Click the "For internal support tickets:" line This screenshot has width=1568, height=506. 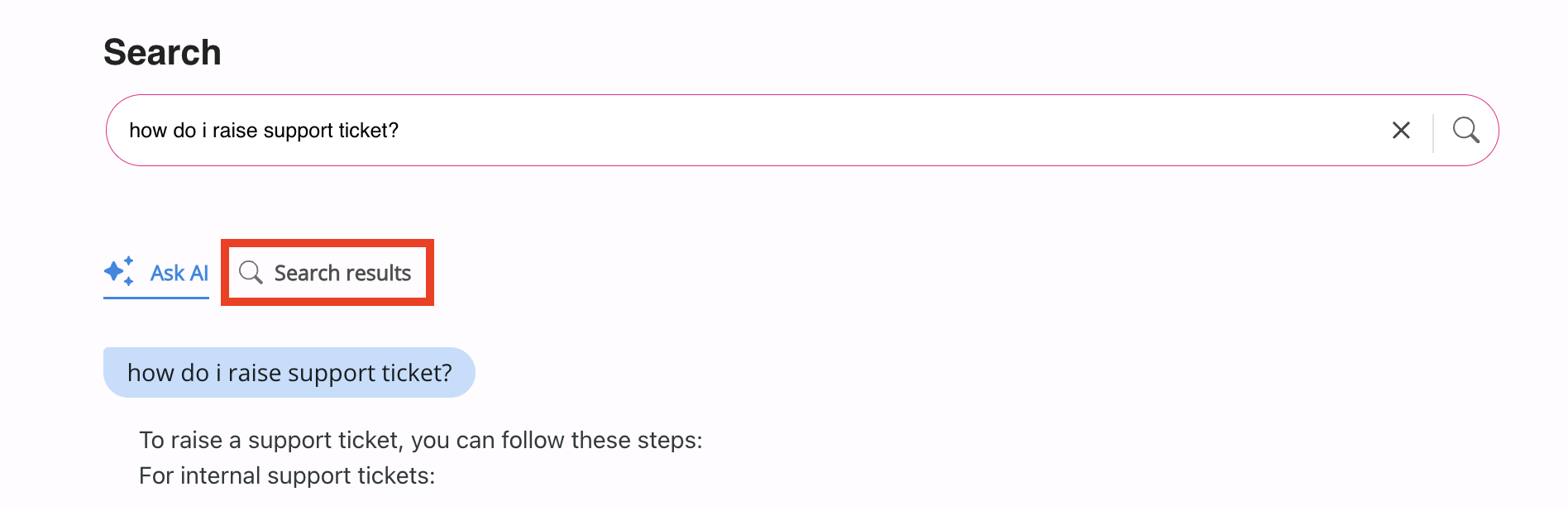286,475
